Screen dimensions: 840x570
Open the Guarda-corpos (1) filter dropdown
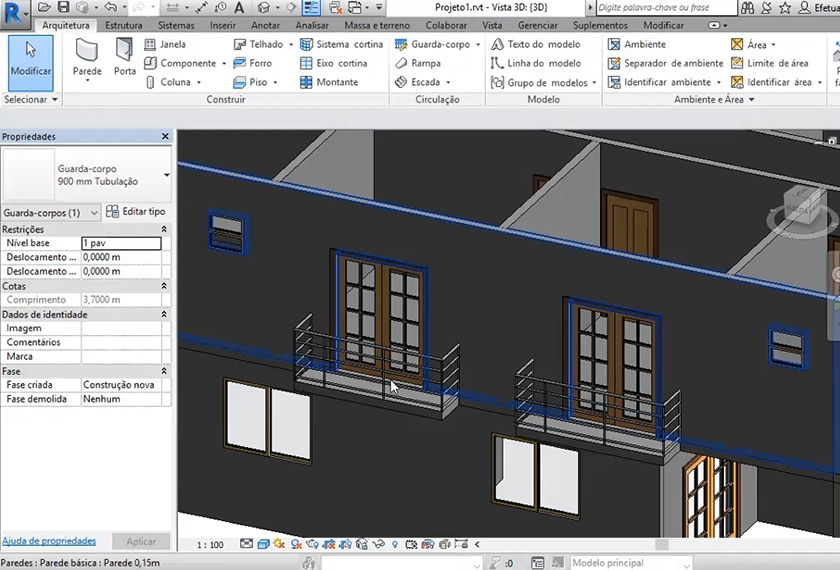pos(94,213)
